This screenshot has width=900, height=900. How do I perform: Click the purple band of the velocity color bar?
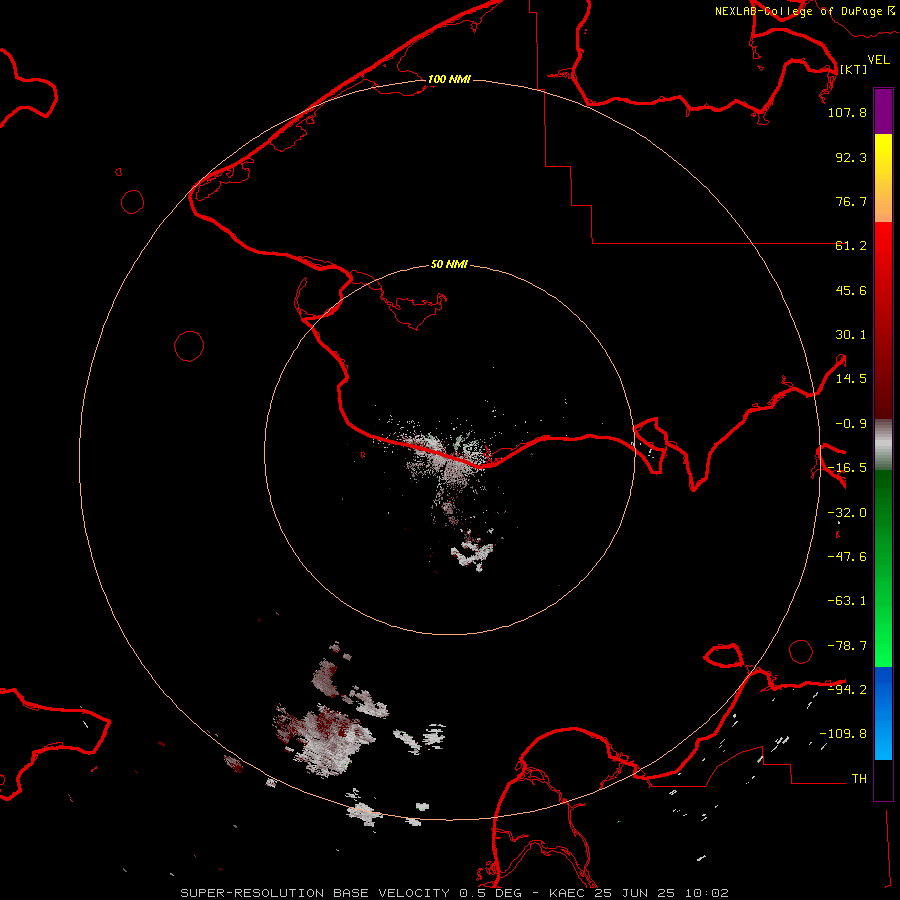coord(883,112)
